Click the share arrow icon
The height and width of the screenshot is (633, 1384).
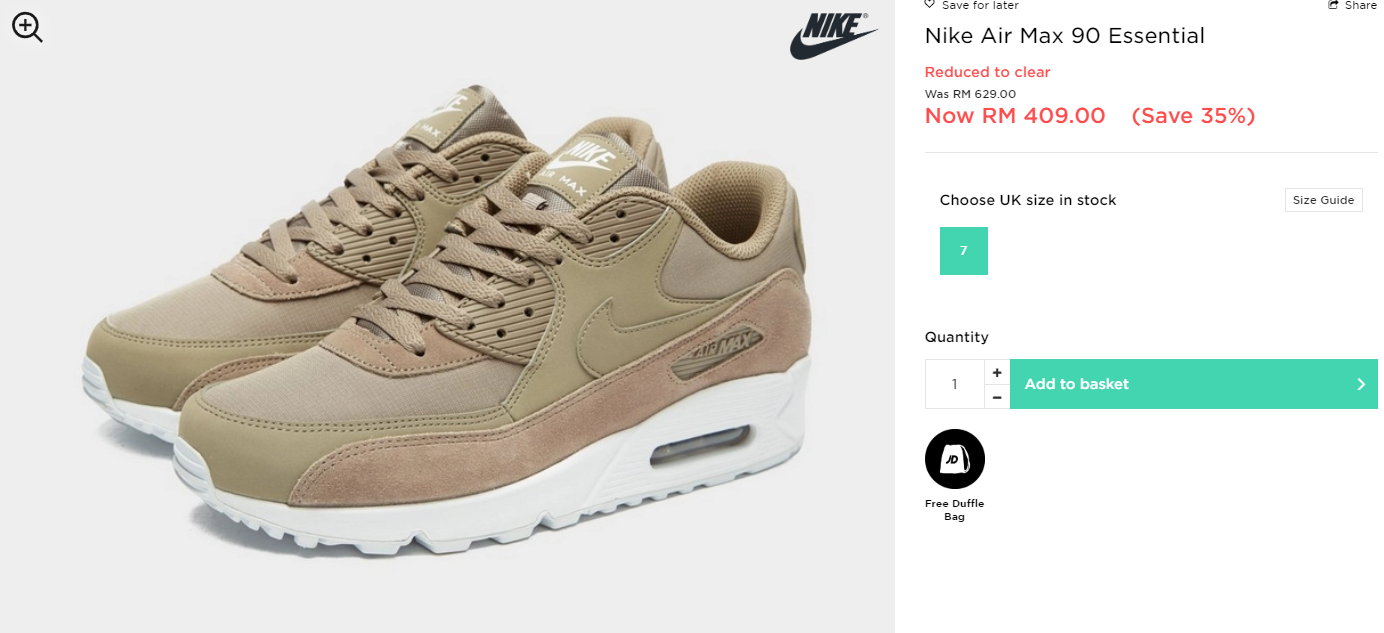pyautogui.click(x=1333, y=5)
